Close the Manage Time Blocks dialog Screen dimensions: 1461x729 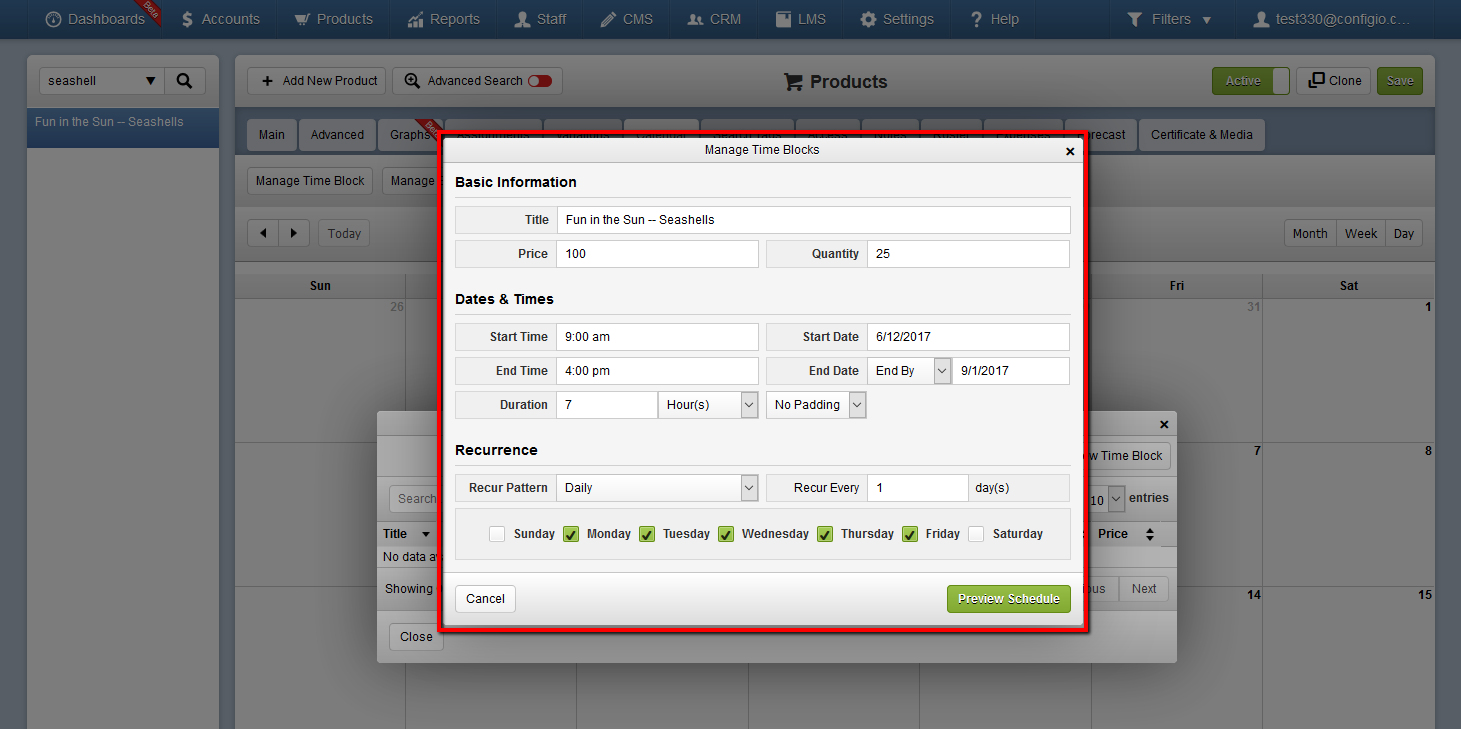pos(1070,151)
